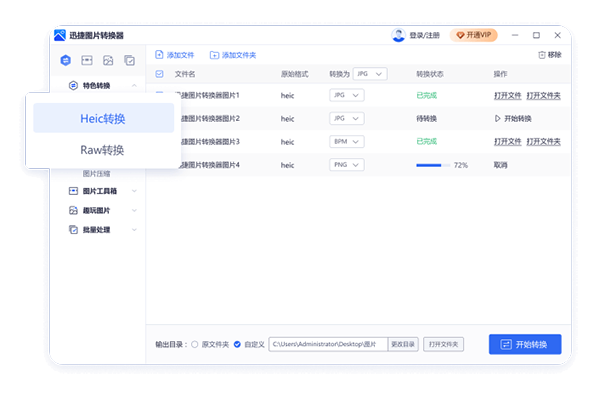
Task: Open the PNG format dropdown for image 4
Action: click(x=347, y=165)
